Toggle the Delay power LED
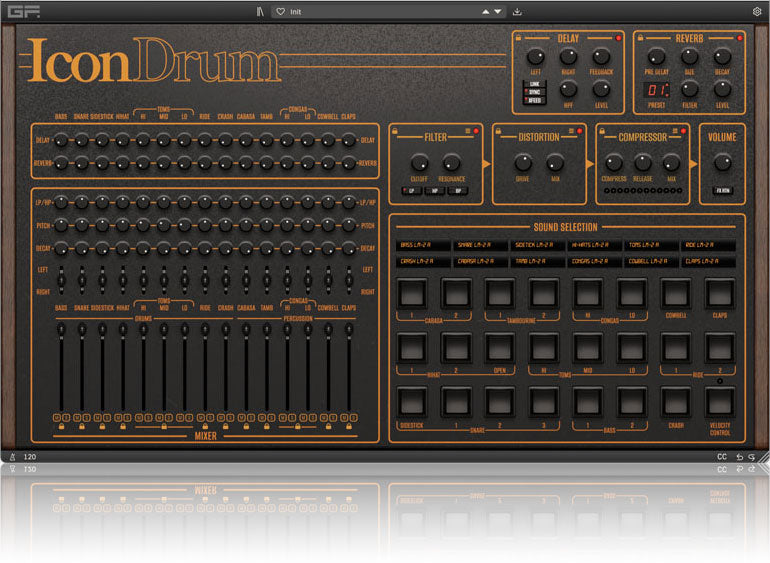 click(618, 38)
